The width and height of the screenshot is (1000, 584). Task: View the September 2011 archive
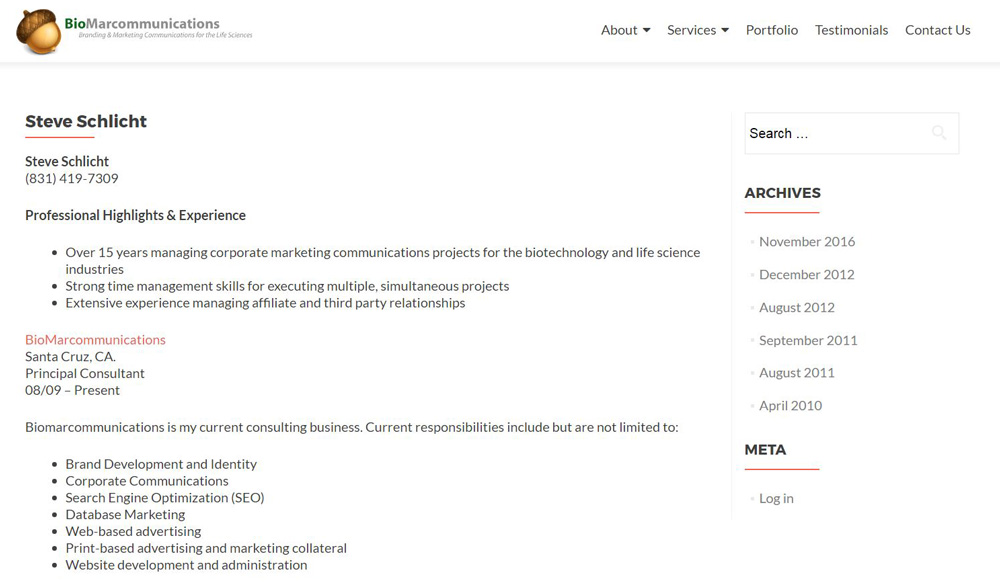pyautogui.click(x=808, y=340)
